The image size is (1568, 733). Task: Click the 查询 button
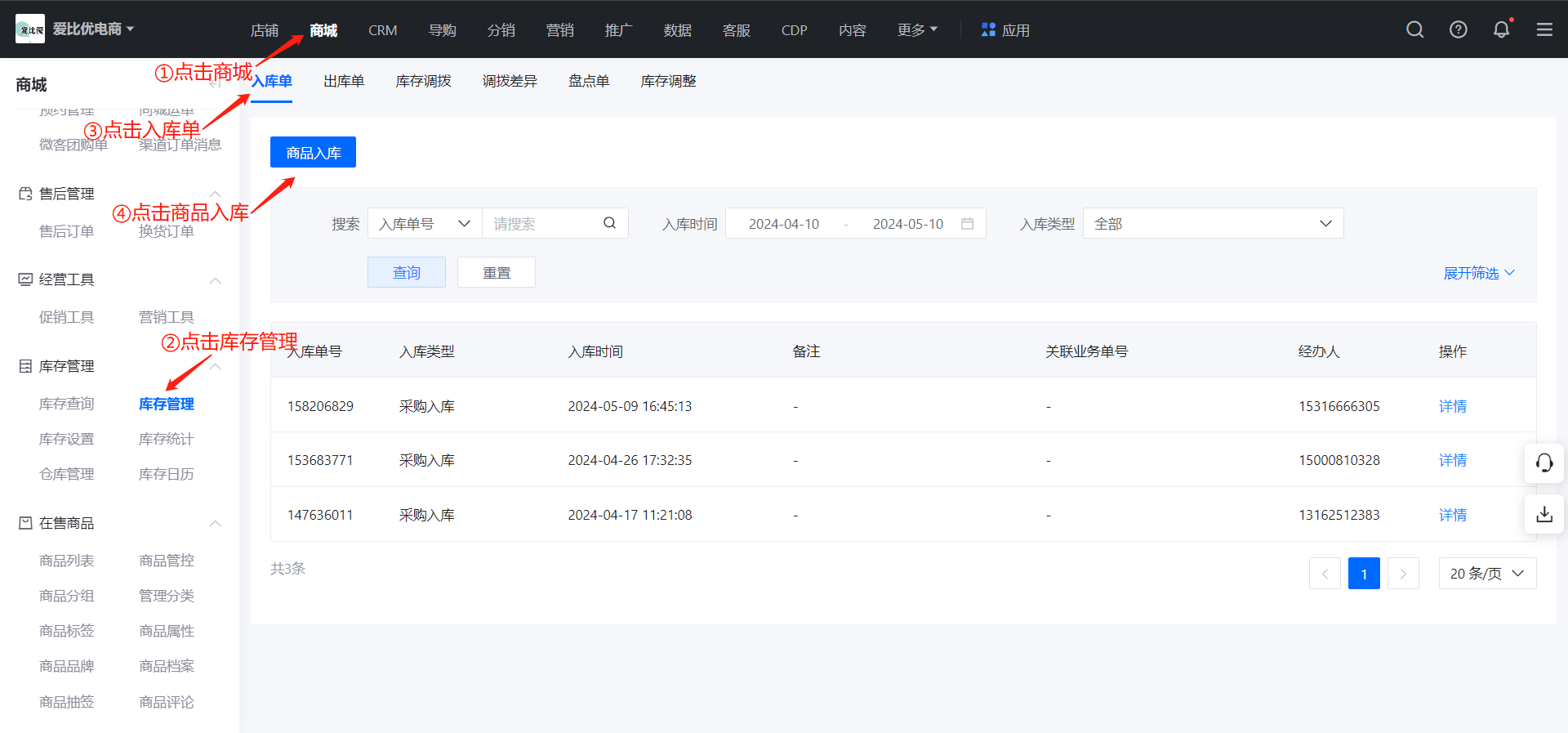pos(407,272)
